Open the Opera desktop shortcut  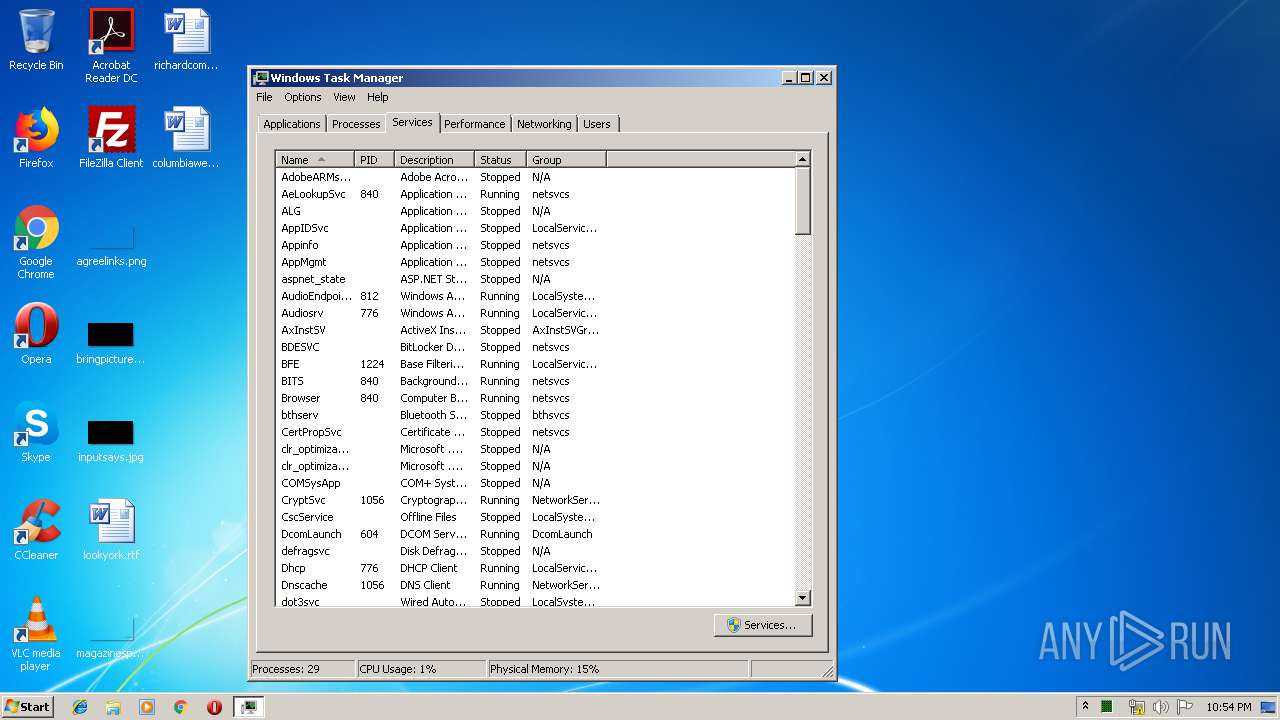tap(36, 334)
